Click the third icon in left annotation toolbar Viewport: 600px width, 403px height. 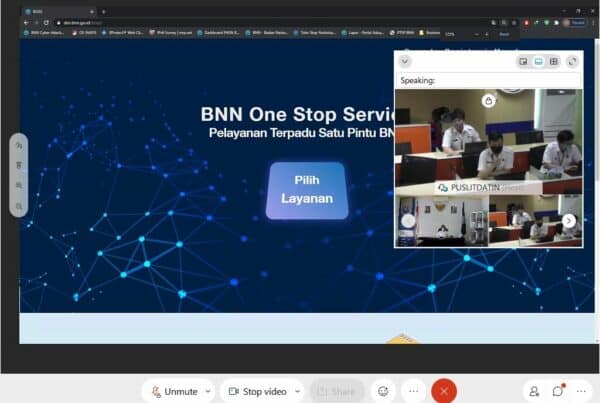point(19,186)
